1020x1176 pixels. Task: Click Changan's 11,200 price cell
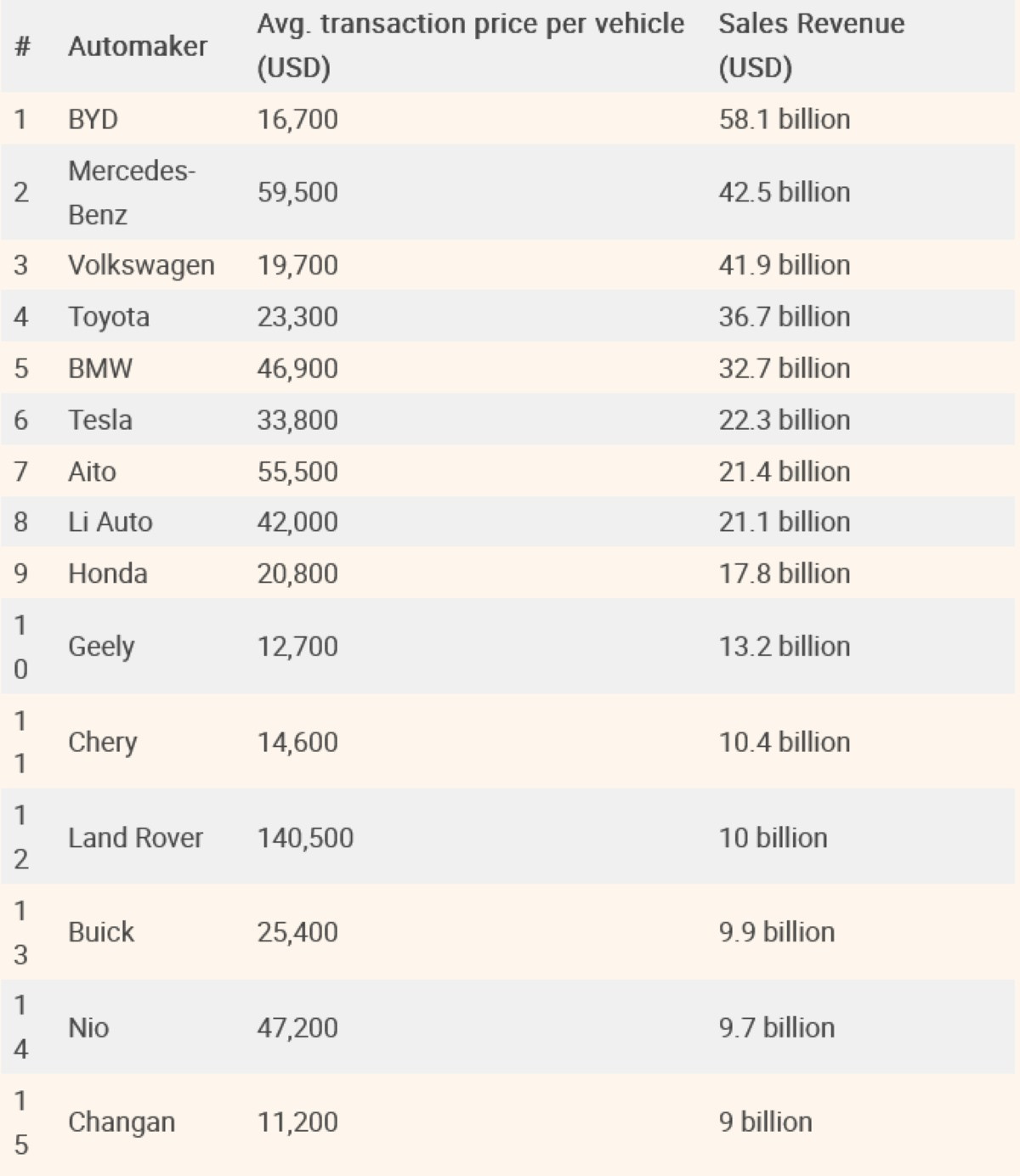click(x=297, y=1122)
